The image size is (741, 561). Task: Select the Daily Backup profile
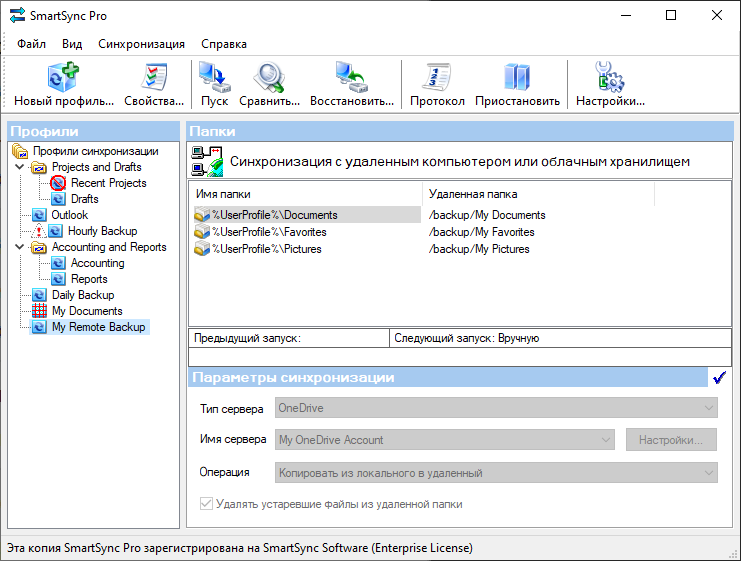click(x=83, y=295)
